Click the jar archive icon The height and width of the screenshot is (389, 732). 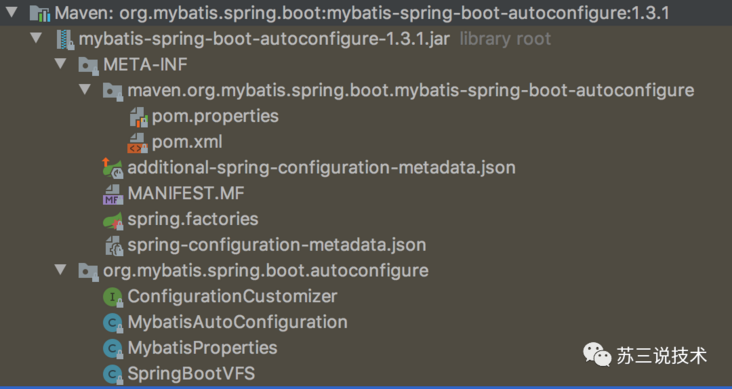click(65, 39)
